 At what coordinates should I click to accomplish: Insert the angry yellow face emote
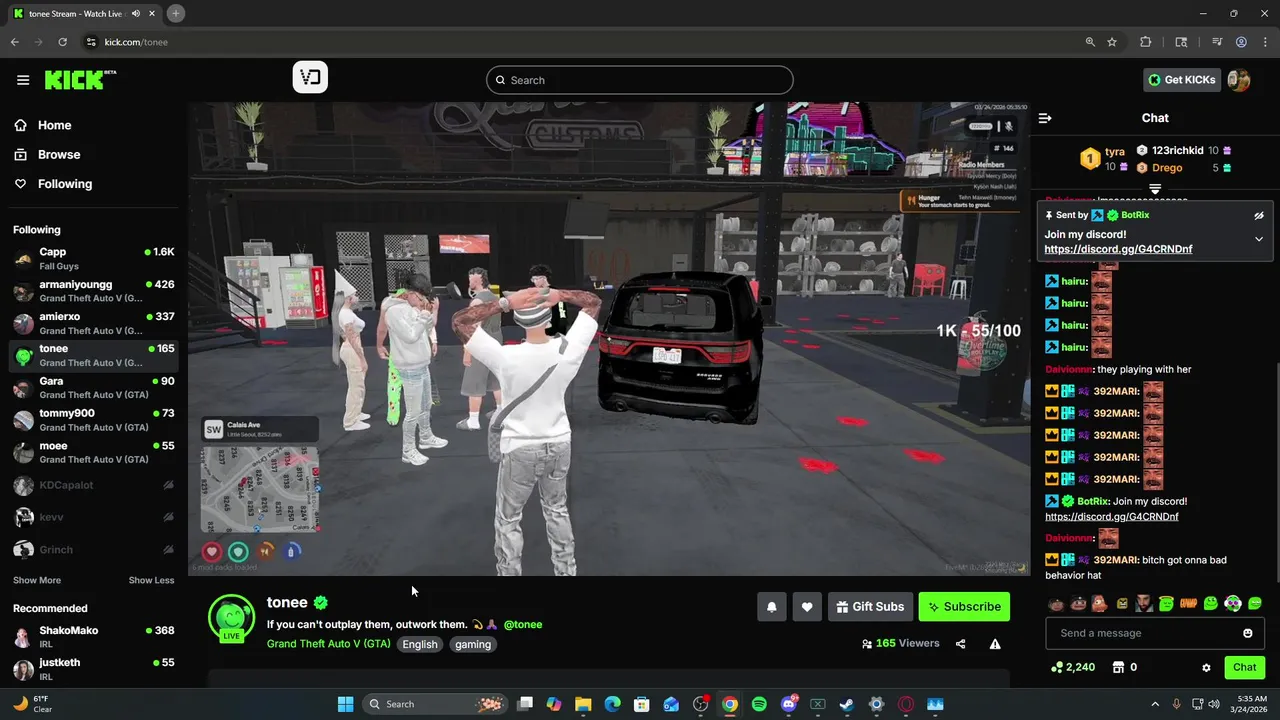pos(1123,603)
